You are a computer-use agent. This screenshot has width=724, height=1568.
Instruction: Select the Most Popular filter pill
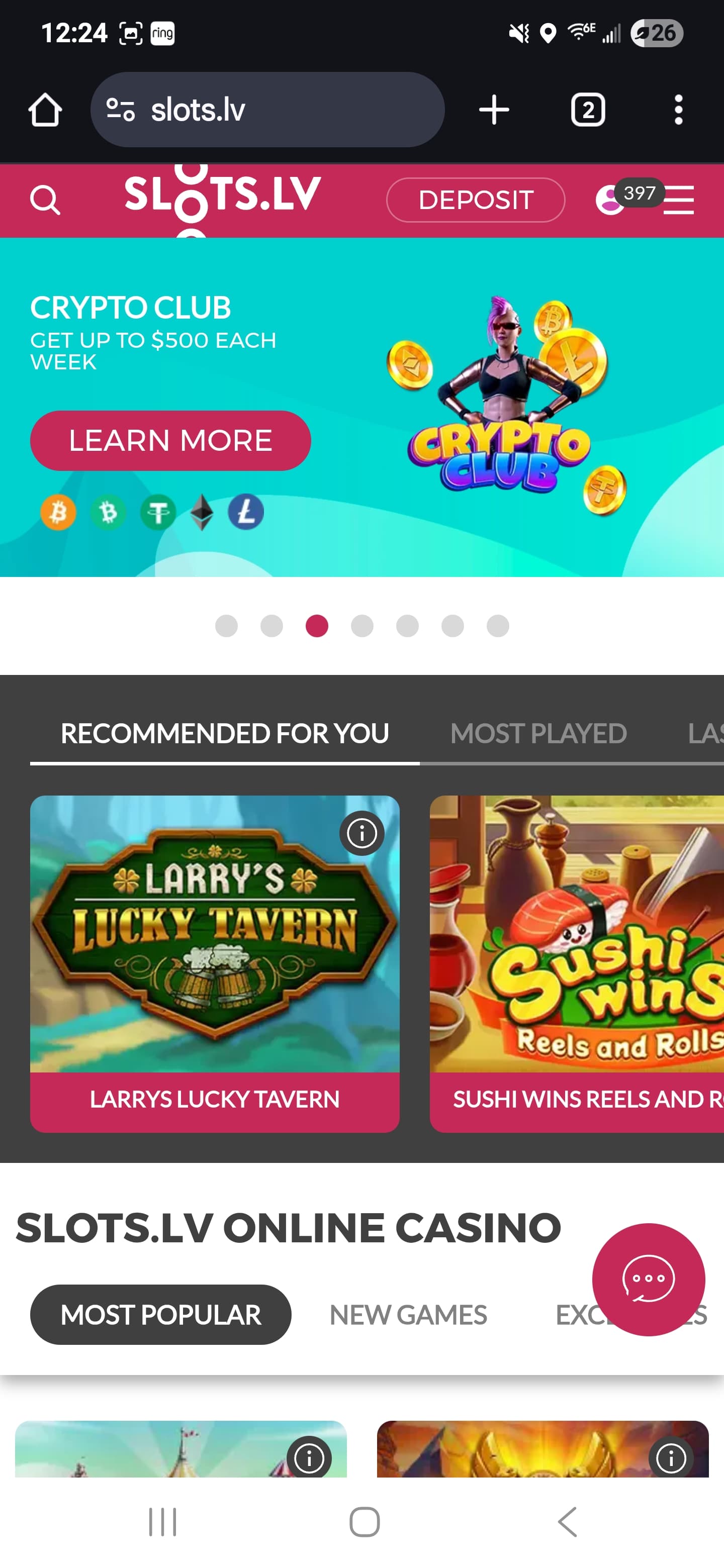tap(161, 1315)
